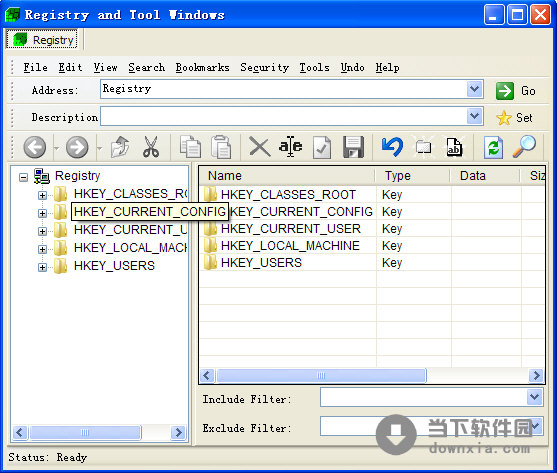Image resolution: width=557 pixels, height=473 pixels.
Task: Select HKEY_CURRENT_USER in the list
Action: (291, 228)
